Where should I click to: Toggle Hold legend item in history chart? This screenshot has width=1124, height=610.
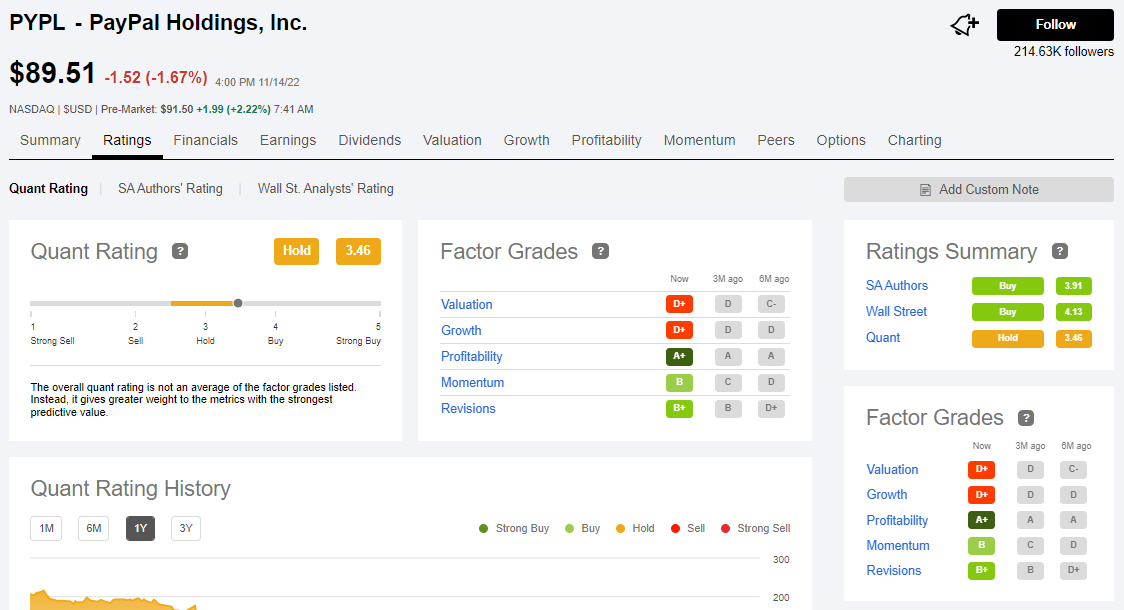pos(635,528)
